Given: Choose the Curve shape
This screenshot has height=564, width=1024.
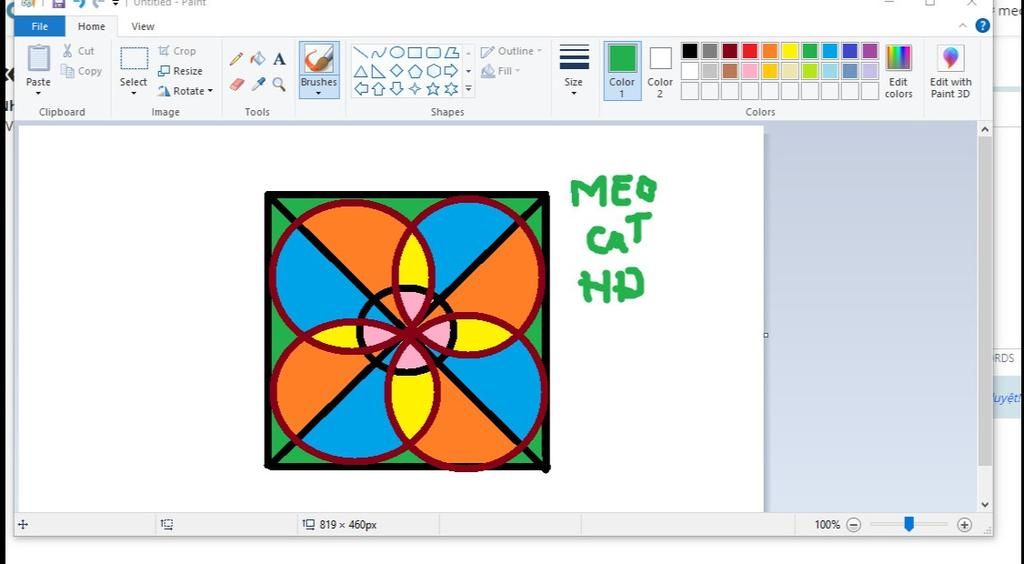Looking at the screenshot, I should (x=378, y=52).
